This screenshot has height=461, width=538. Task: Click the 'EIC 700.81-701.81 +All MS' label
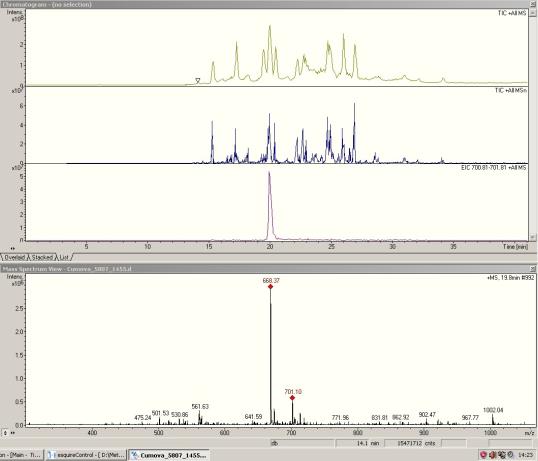click(x=493, y=167)
